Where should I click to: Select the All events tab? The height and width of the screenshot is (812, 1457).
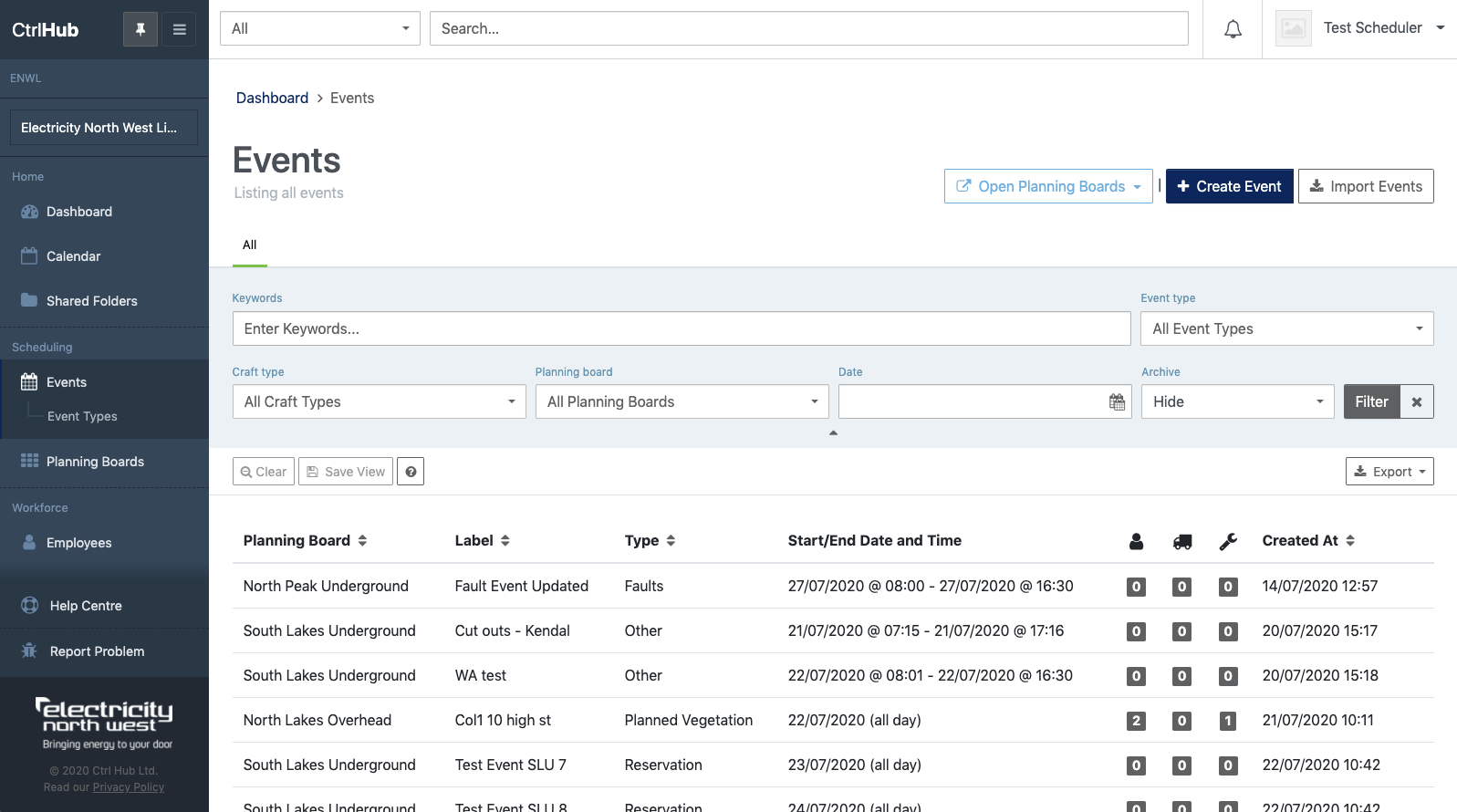[250, 245]
